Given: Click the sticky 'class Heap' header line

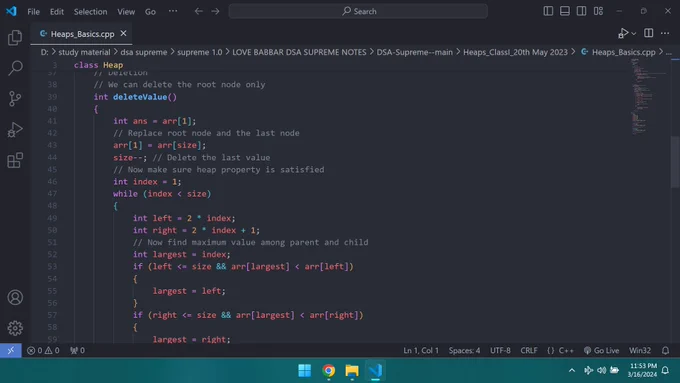Looking at the screenshot, I should coord(98,65).
